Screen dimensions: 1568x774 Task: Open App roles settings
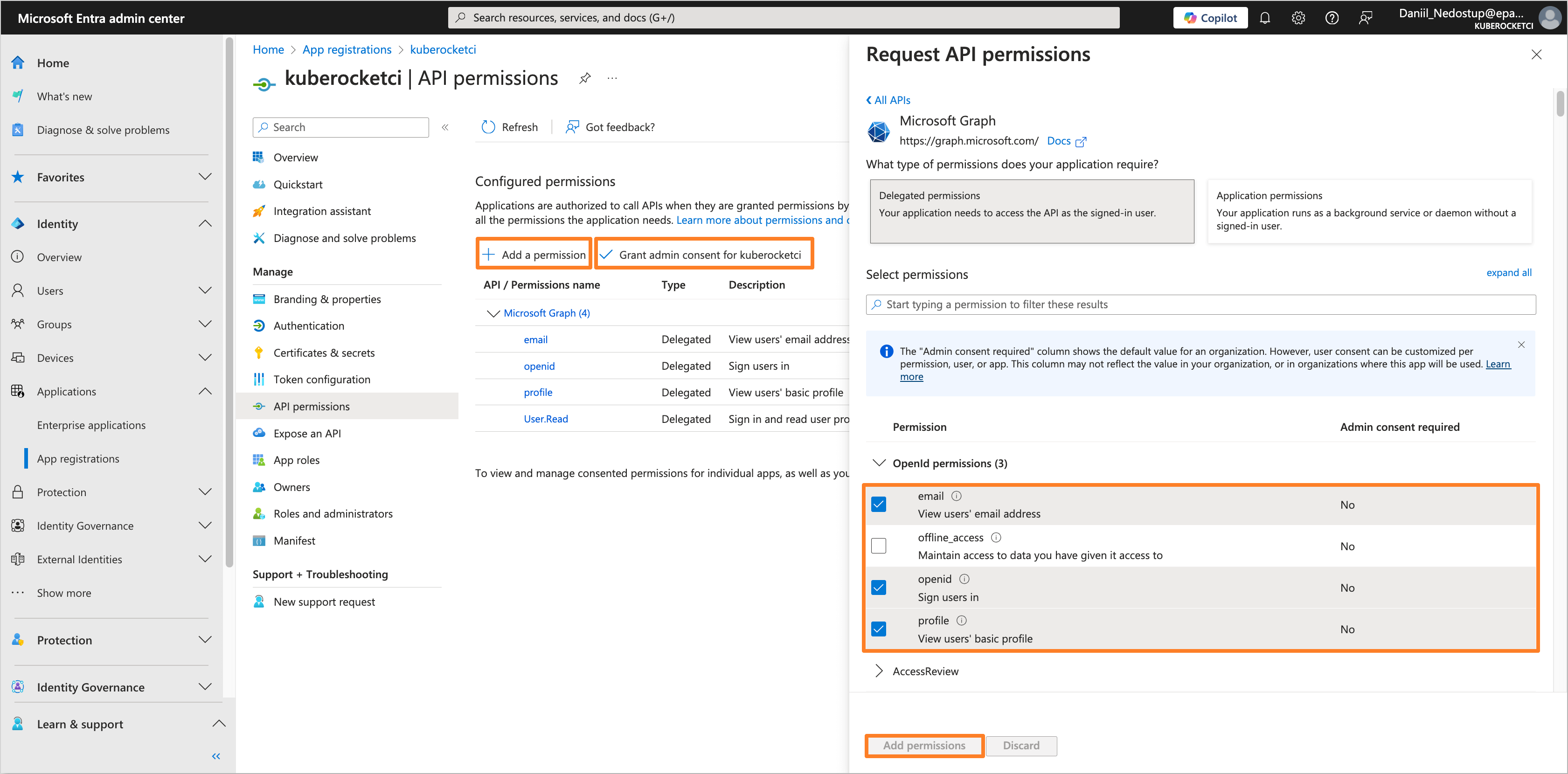pos(296,459)
